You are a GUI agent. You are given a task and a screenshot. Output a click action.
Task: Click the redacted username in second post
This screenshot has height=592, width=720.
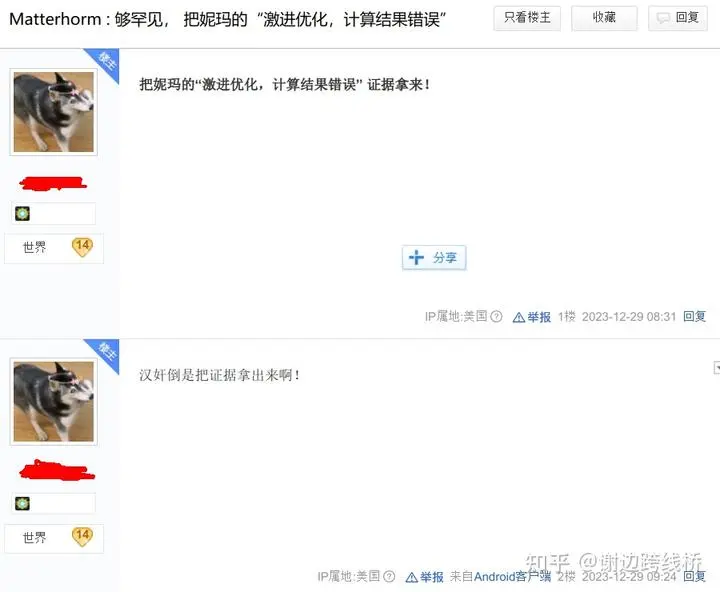point(56,471)
